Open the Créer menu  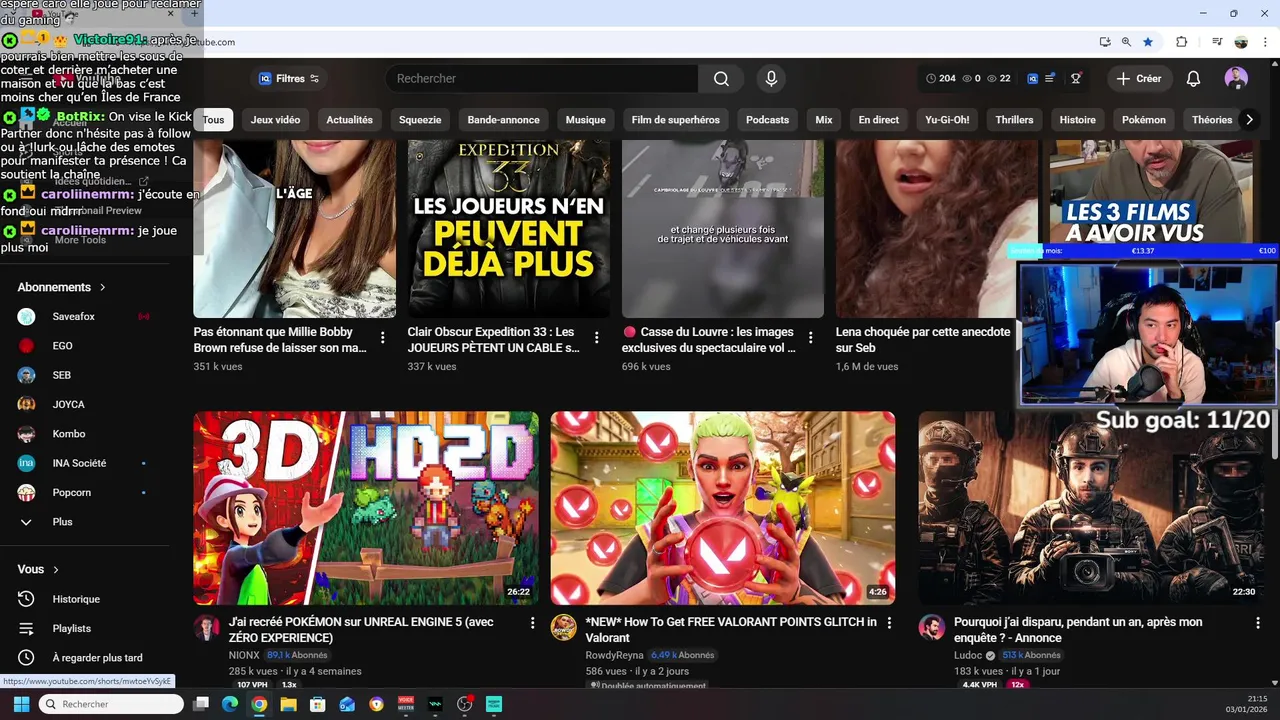point(1139,79)
